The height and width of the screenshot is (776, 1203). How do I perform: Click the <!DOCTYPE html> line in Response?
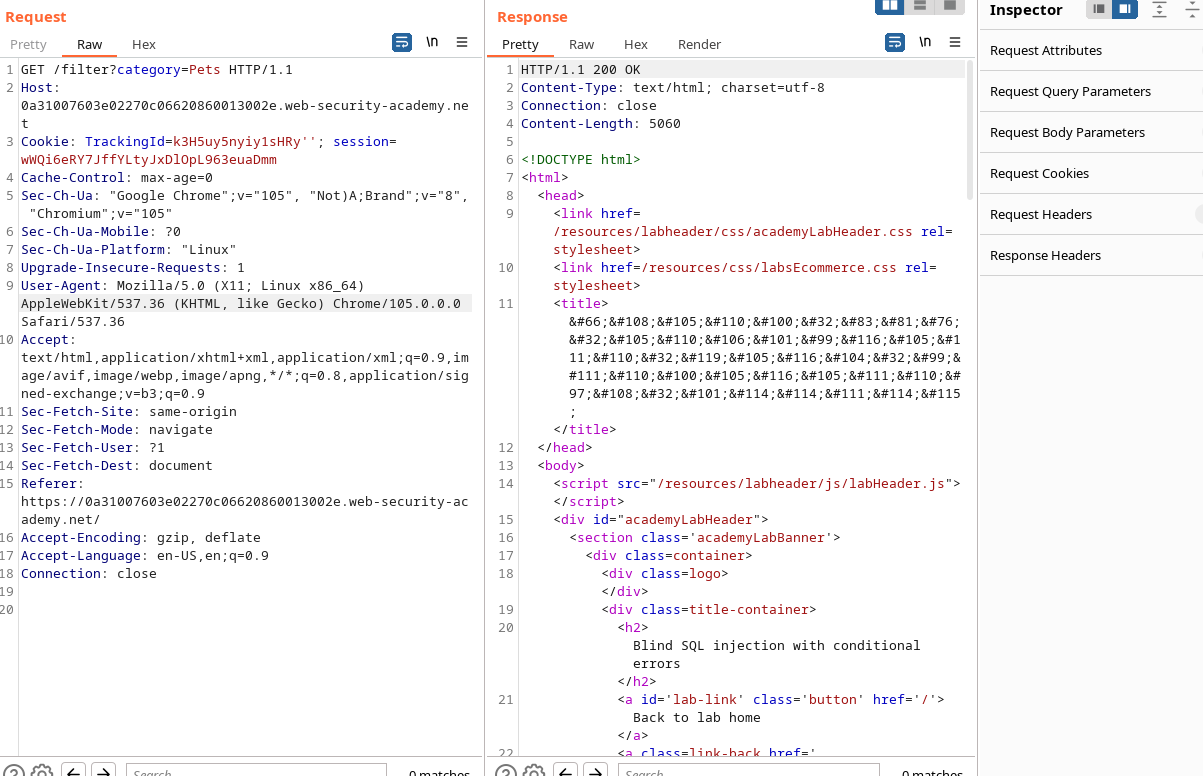581,160
